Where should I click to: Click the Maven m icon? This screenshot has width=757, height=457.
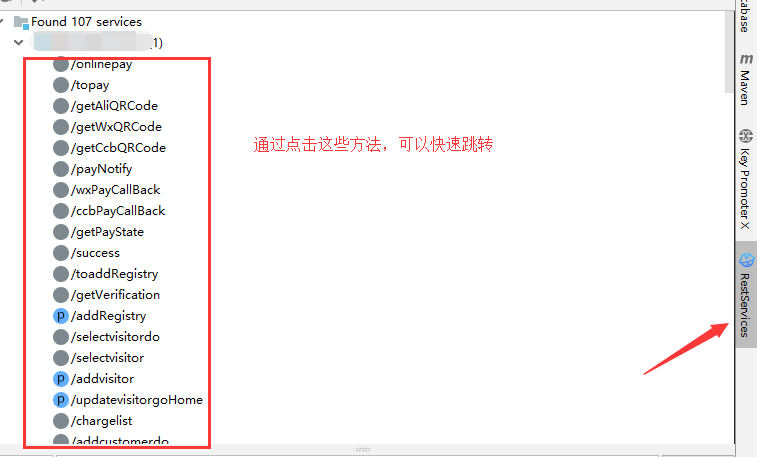point(746,58)
